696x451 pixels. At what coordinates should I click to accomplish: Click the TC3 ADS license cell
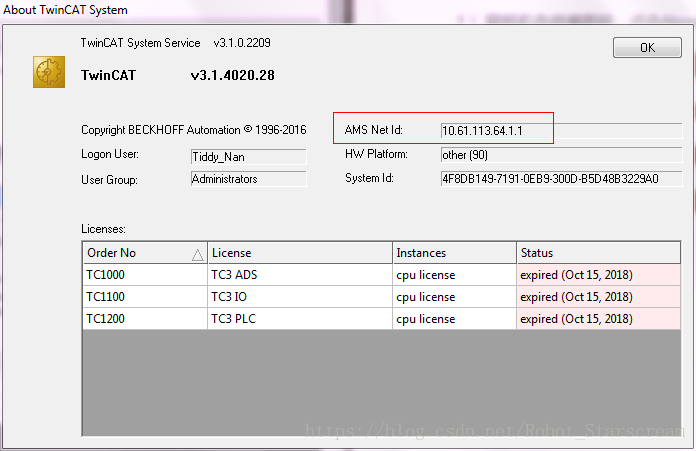pos(300,275)
